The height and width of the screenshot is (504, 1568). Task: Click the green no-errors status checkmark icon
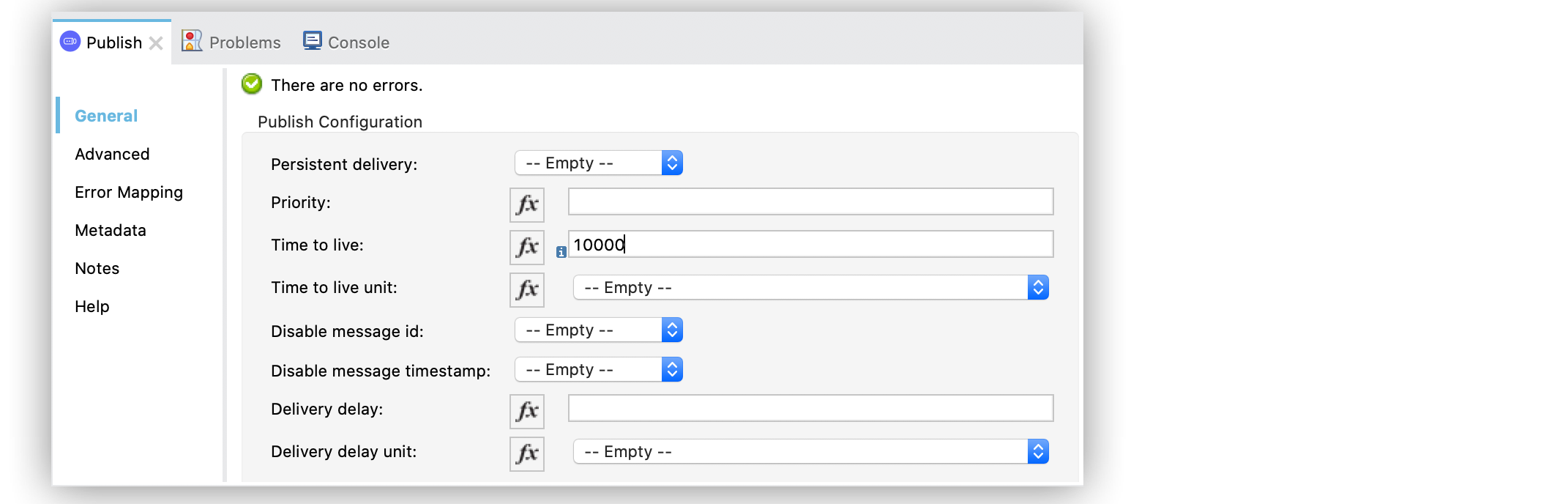[x=252, y=84]
